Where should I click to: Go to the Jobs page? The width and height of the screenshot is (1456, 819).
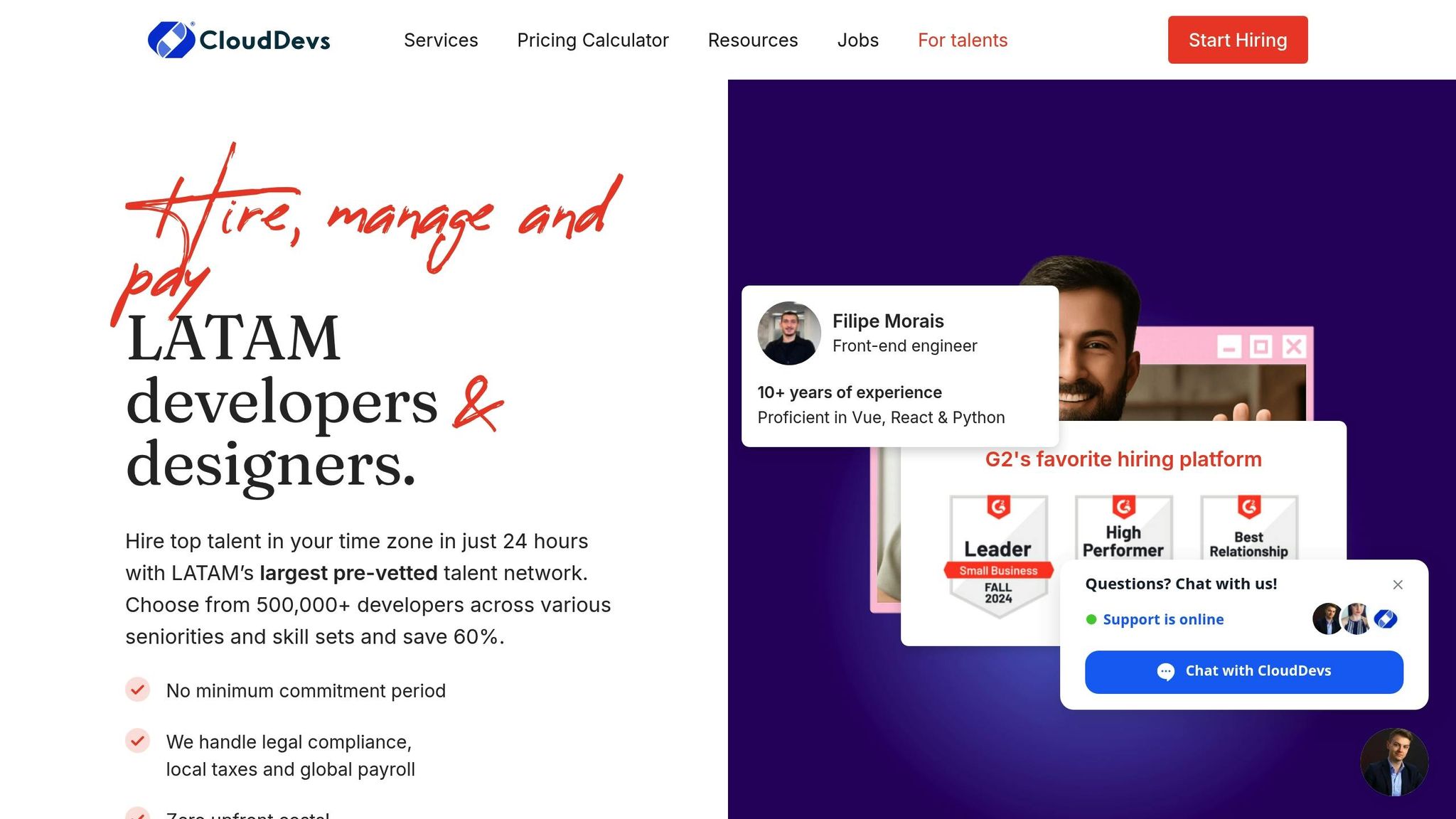coord(858,40)
